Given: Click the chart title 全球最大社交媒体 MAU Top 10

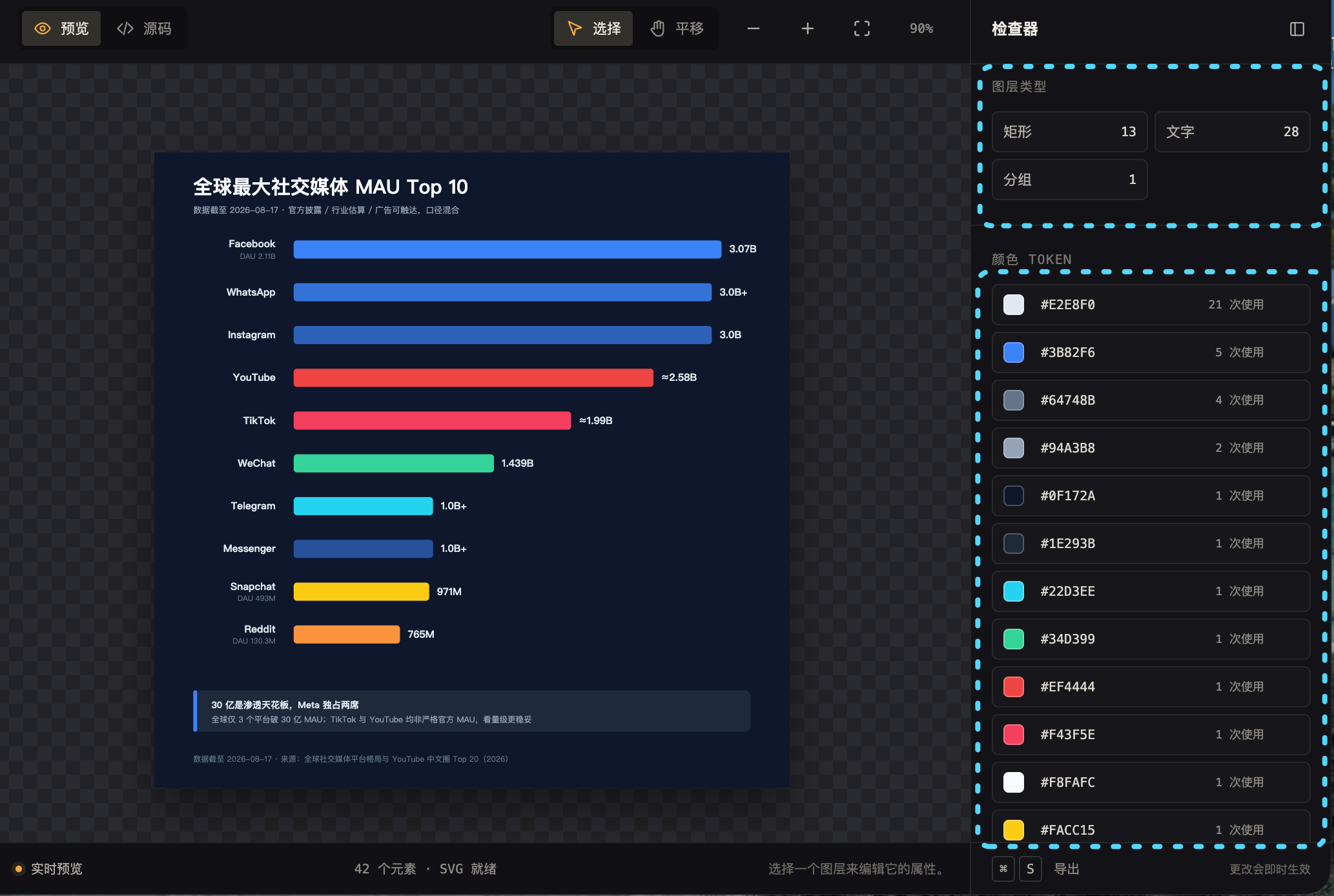Looking at the screenshot, I should tap(331, 187).
